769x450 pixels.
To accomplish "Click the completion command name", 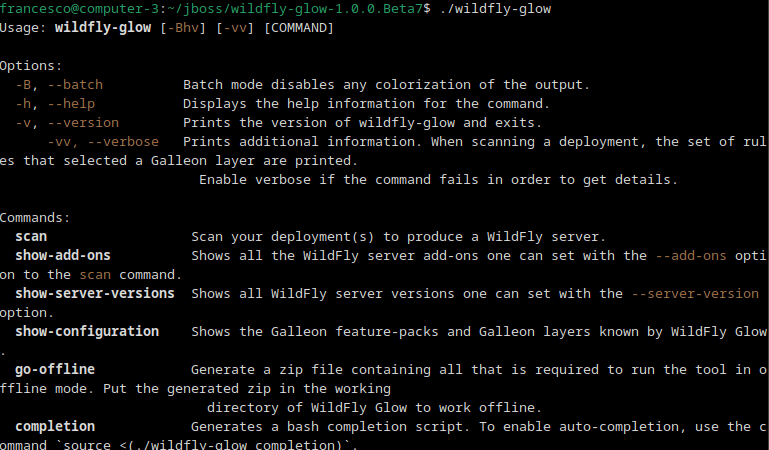I will point(55,427).
